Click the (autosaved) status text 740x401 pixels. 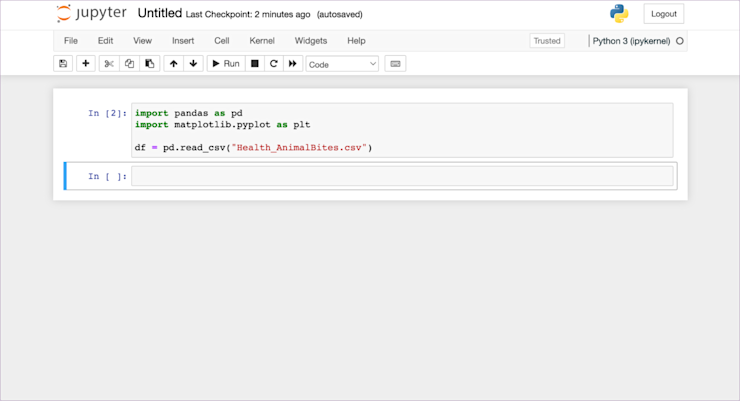[x=339, y=15]
